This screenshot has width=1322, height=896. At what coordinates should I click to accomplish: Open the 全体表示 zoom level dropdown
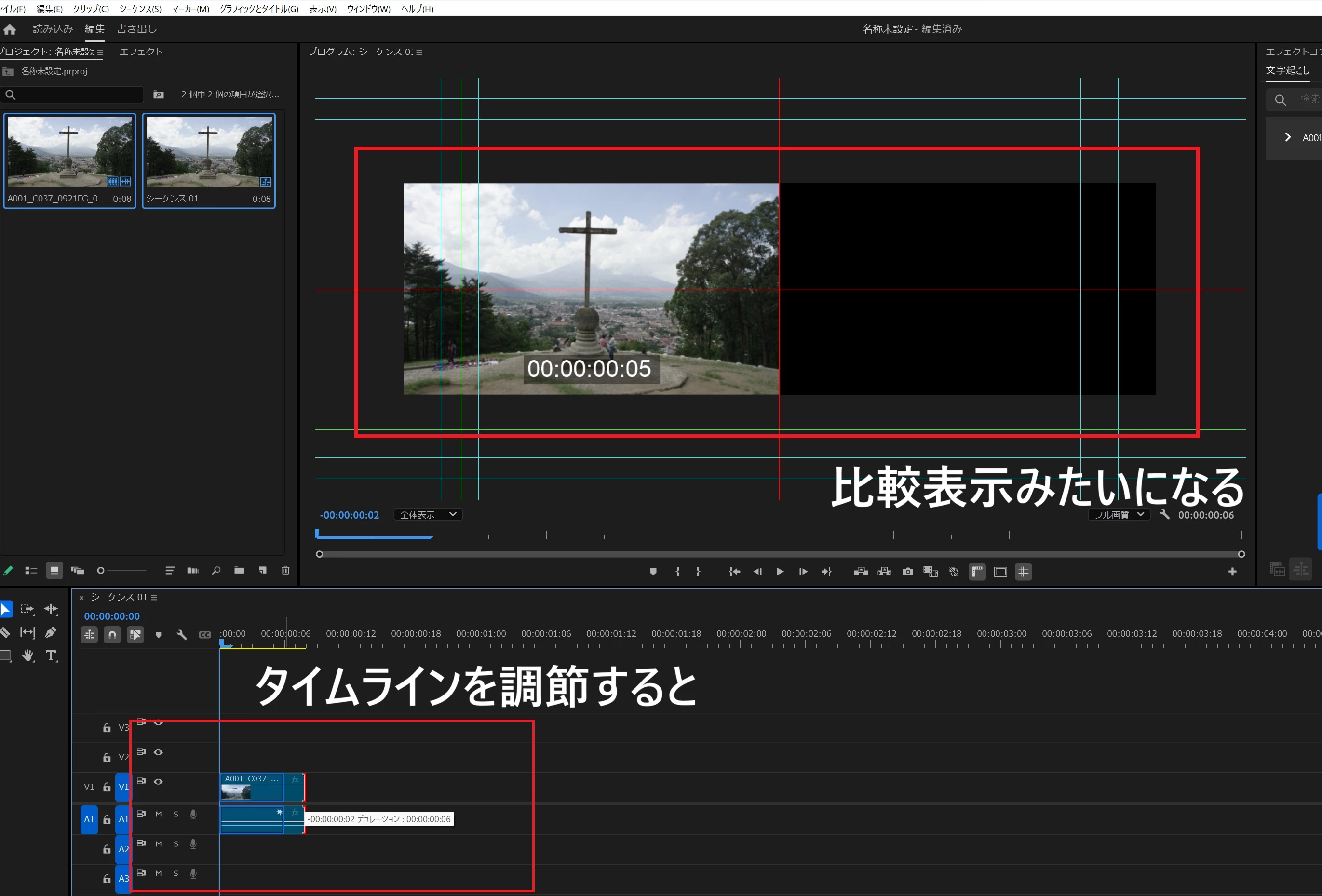428,515
